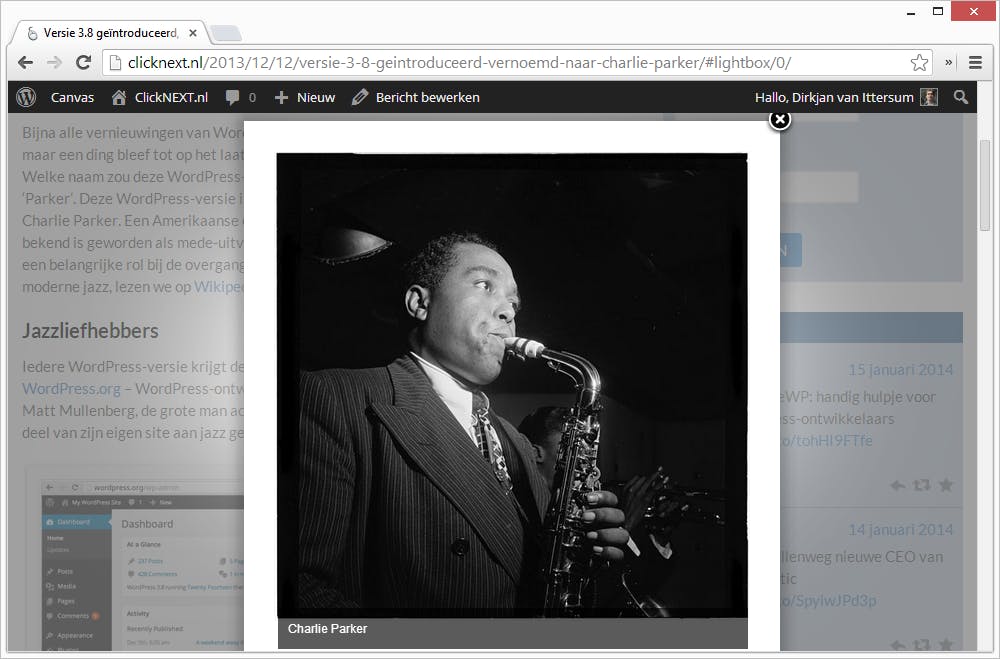
Task: Bookmark the page with the star icon
Action: coord(919,63)
